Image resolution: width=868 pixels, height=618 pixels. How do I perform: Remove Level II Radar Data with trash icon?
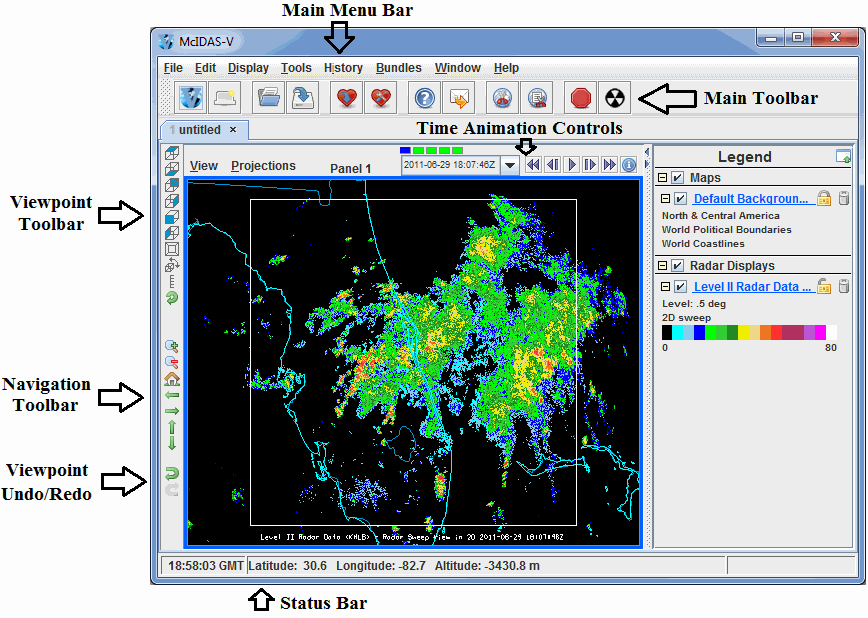coord(844,286)
